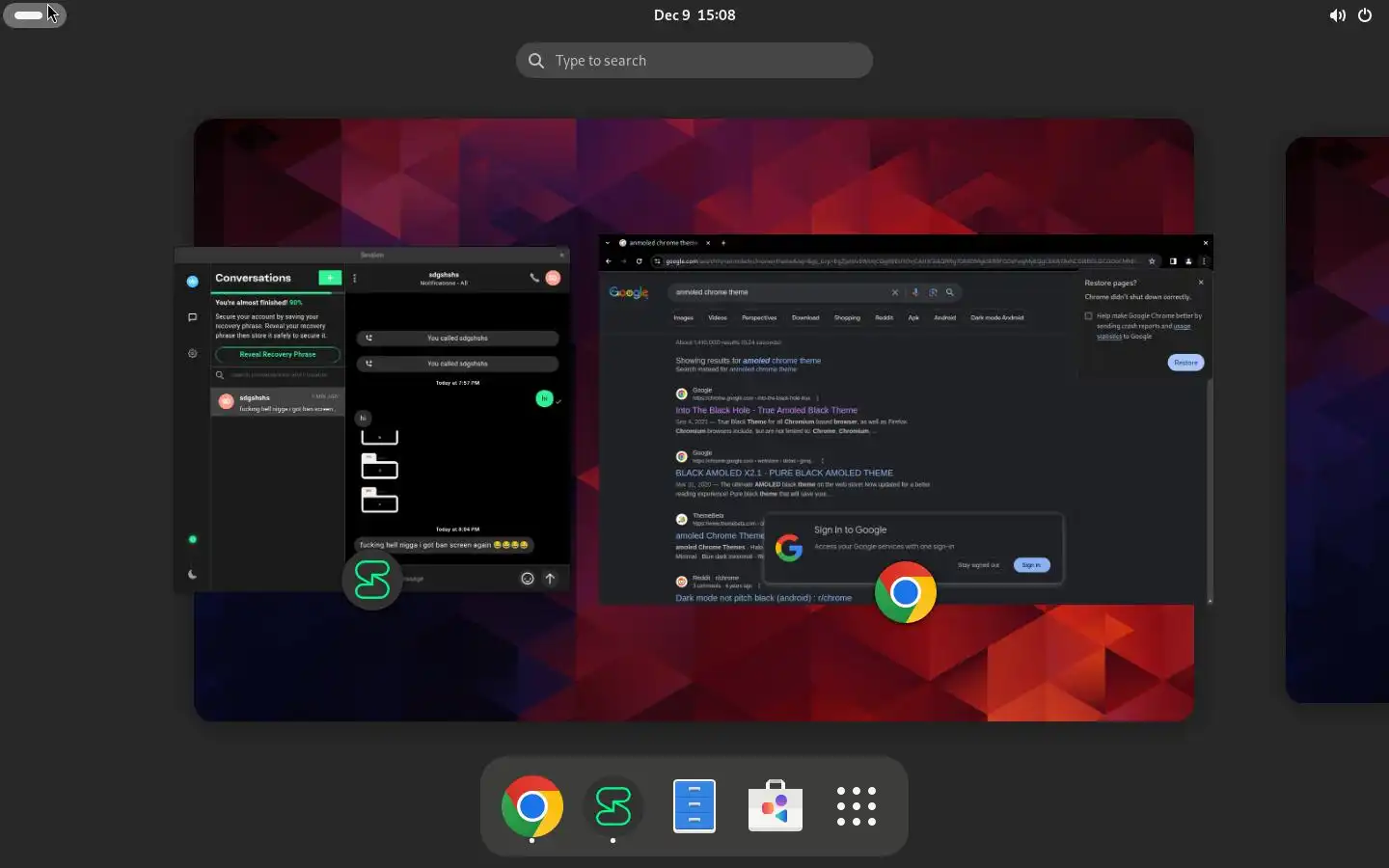Click the Google logo on the results page
The image size is (1389, 868).
tap(629, 292)
